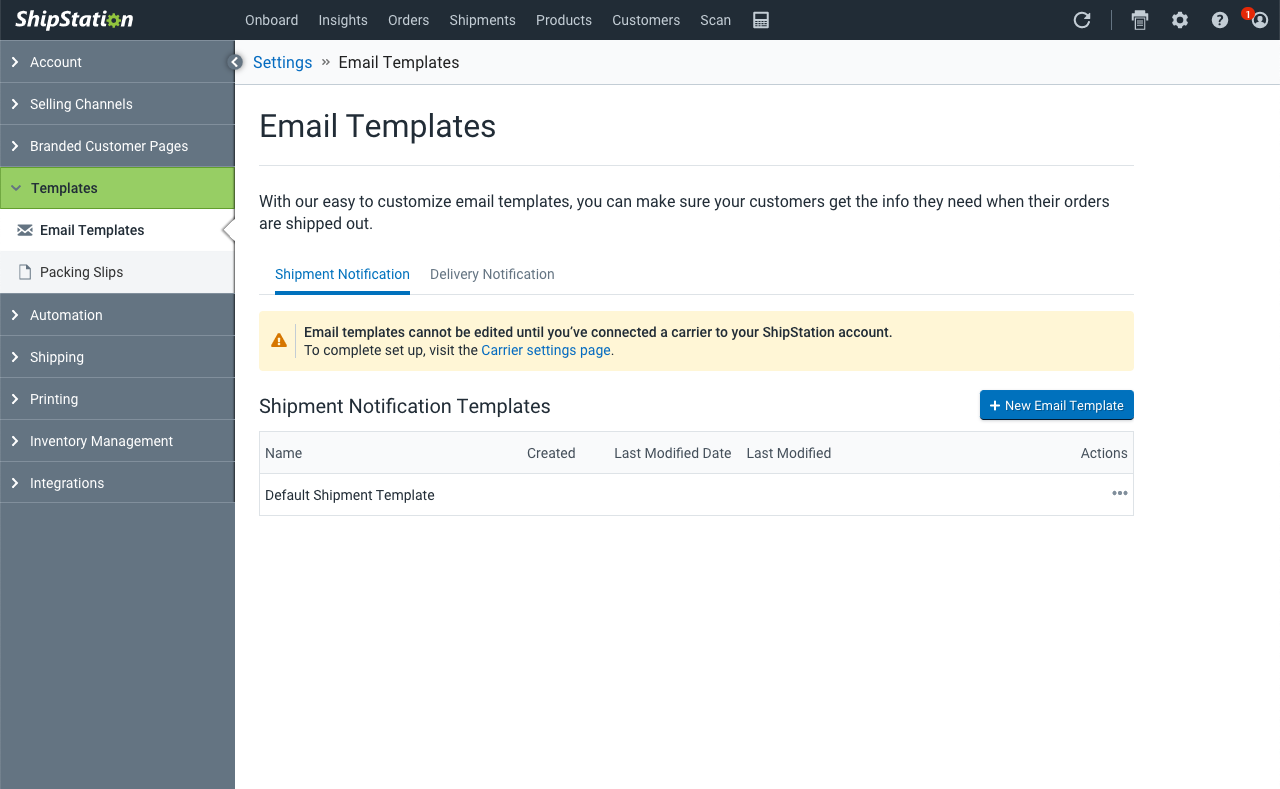Open actions for Default Shipment Template

click(x=1119, y=493)
